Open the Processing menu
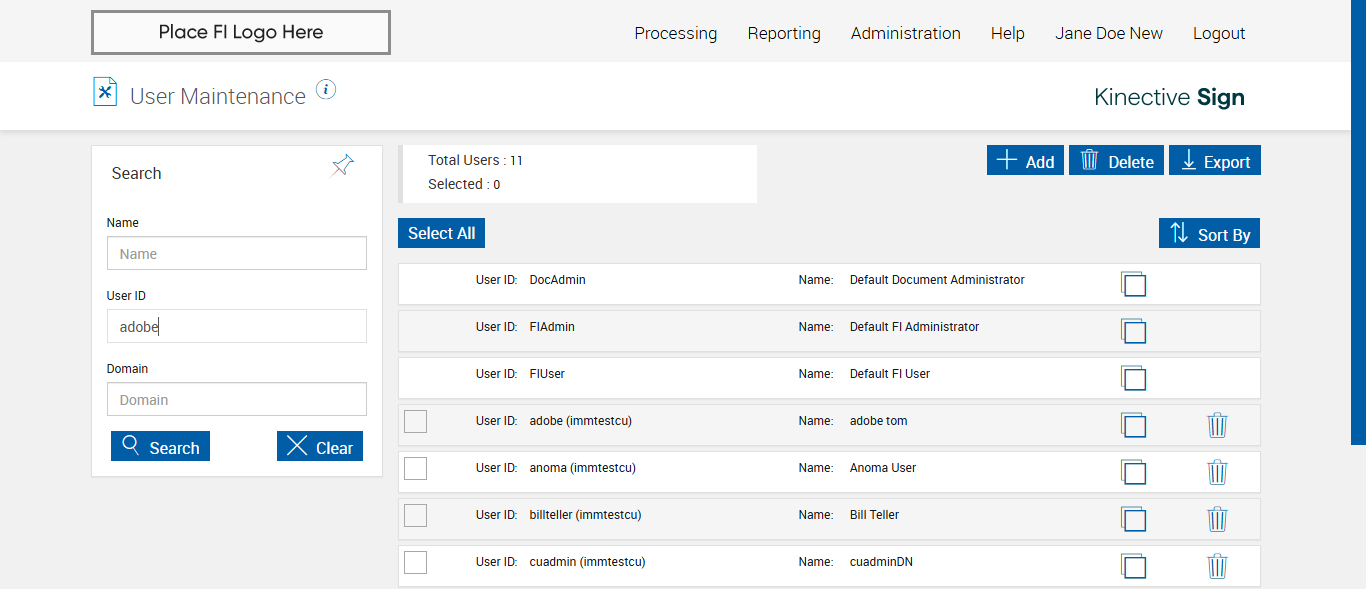The height and width of the screenshot is (589, 1366). pyautogui.click(x=675, y=33)
